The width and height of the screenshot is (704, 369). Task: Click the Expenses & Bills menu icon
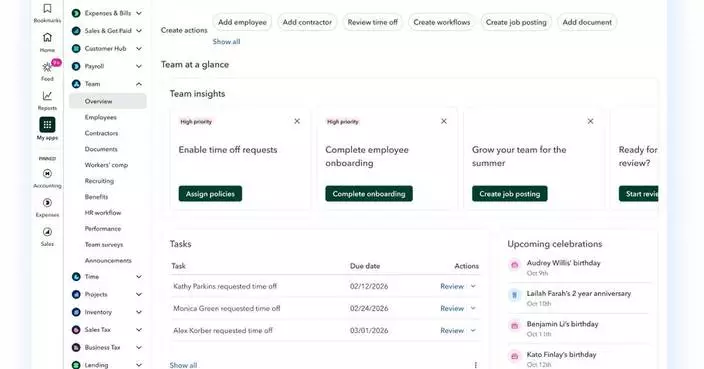[76, 13]
